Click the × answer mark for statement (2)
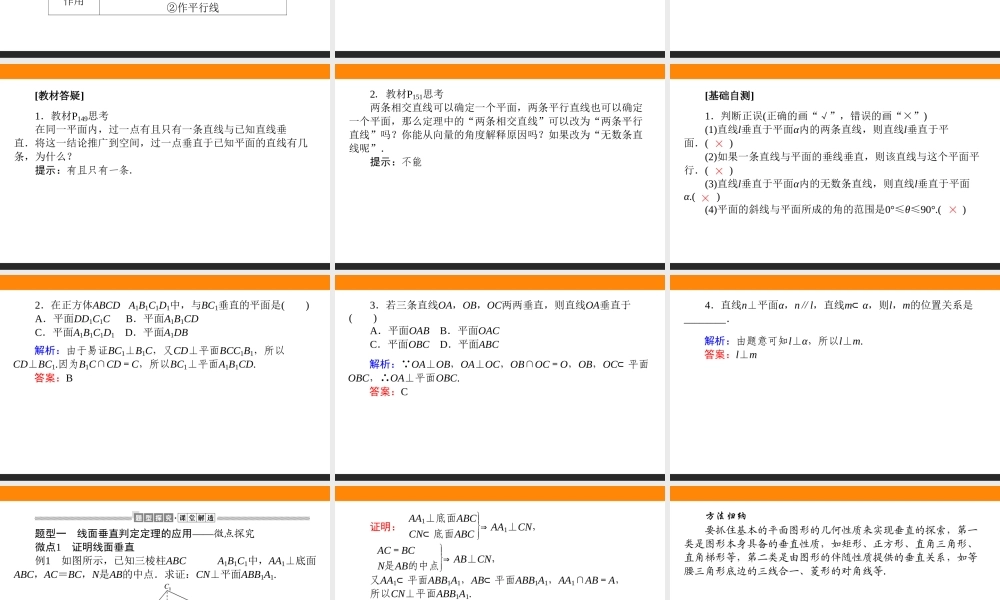Viewport: 1000px width, 600px height. tap(719, 171)
